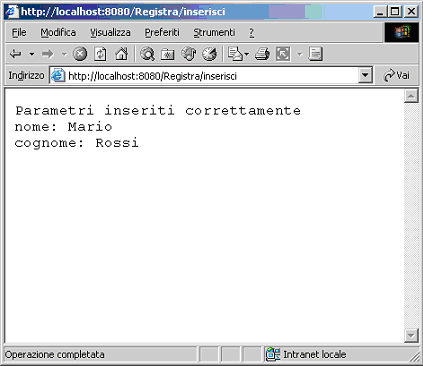Screen dimensions: 423x366
Task: Click the Vai go button
Action: point(396,75)
